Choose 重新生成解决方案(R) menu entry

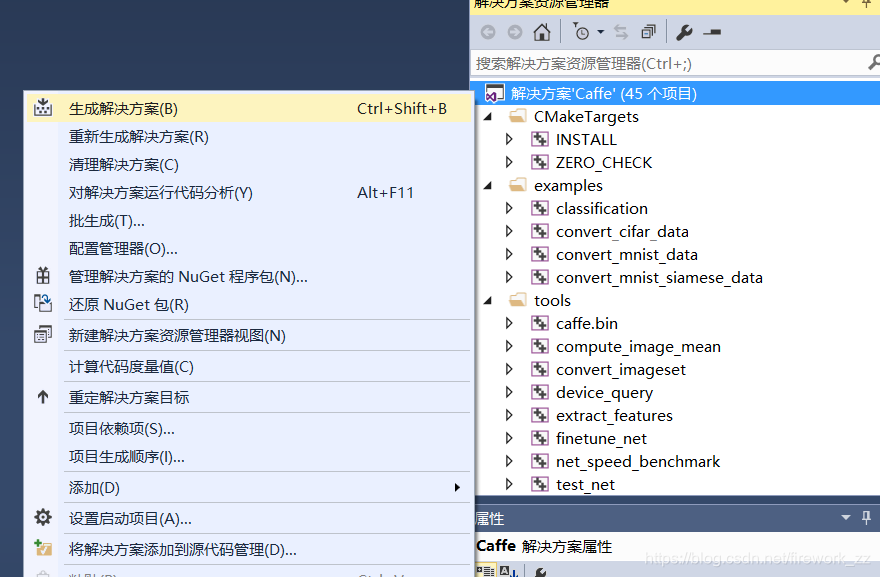point(249,136)
